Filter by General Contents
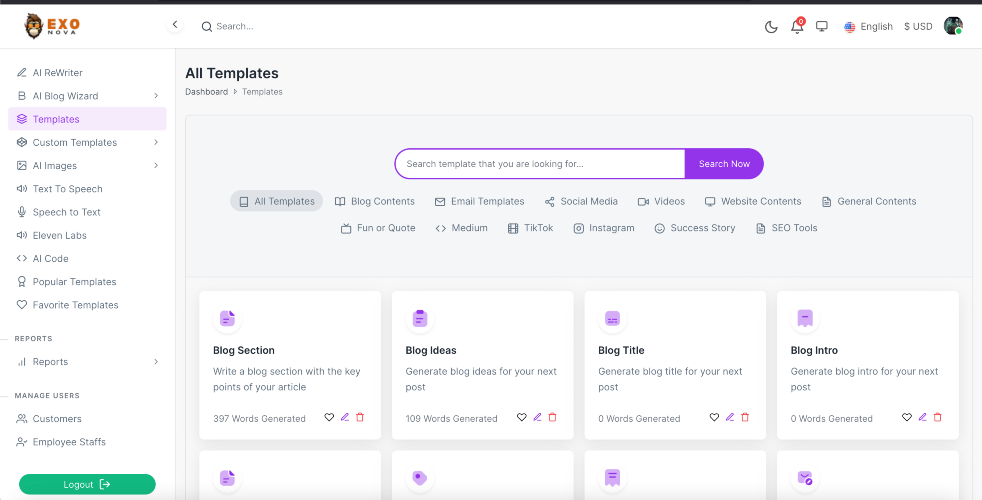Screen dimensions: 982x500 click(869, 201)
